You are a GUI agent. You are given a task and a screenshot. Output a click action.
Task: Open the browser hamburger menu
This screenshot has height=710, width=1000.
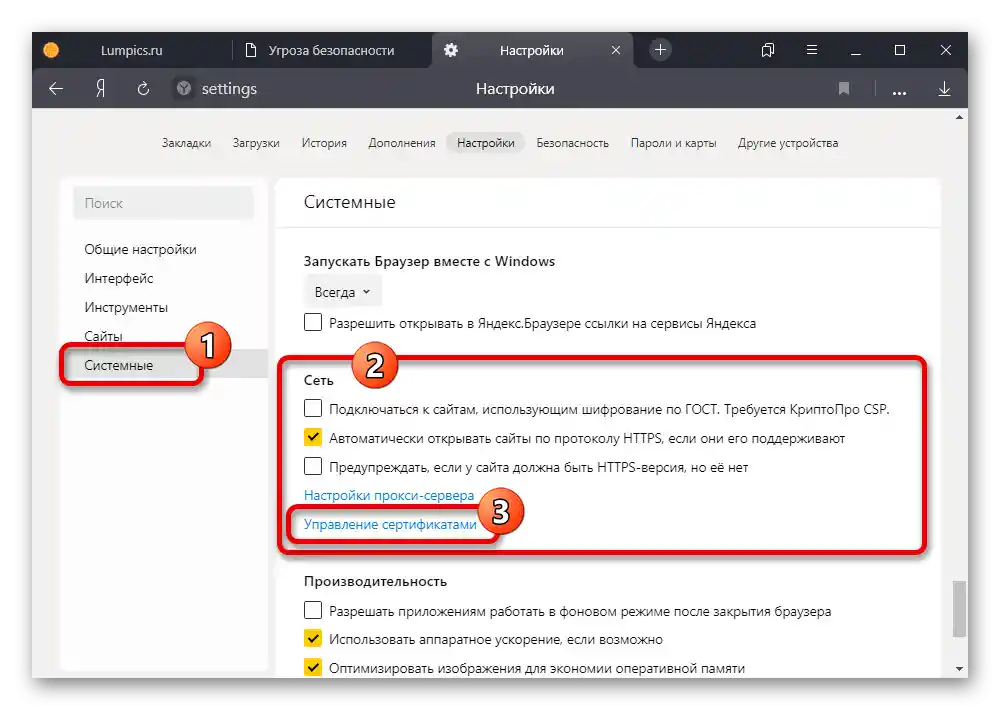click(812, 50)
